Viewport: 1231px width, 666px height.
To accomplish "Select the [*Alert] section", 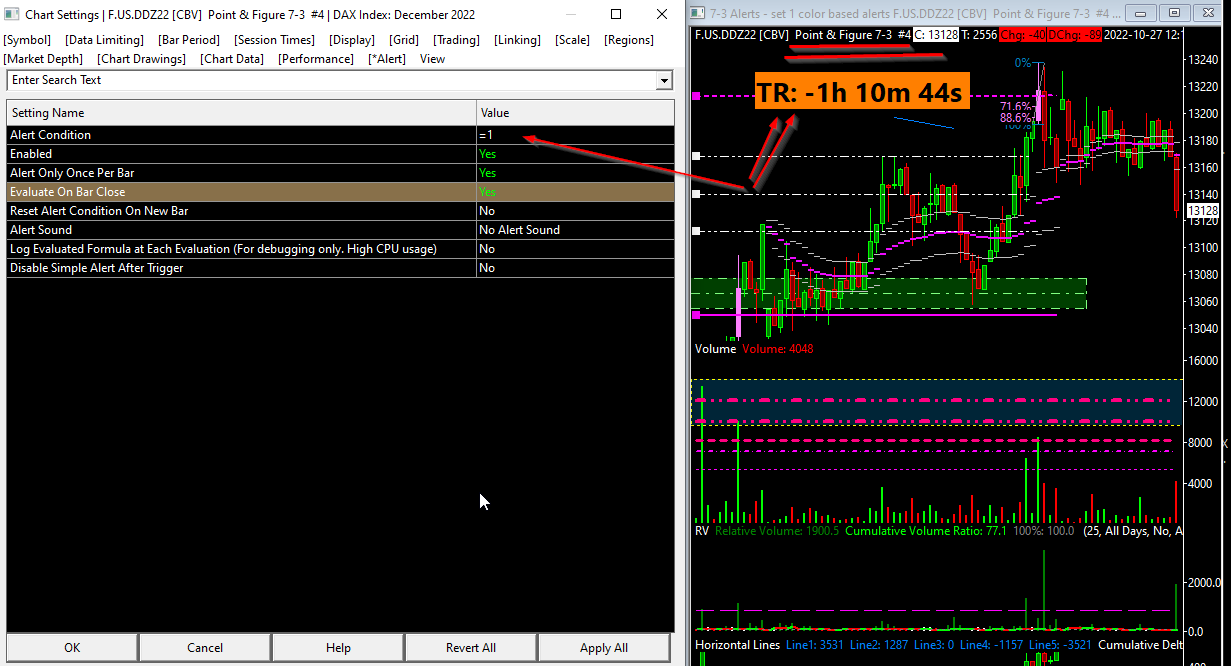I will (387, 59).
